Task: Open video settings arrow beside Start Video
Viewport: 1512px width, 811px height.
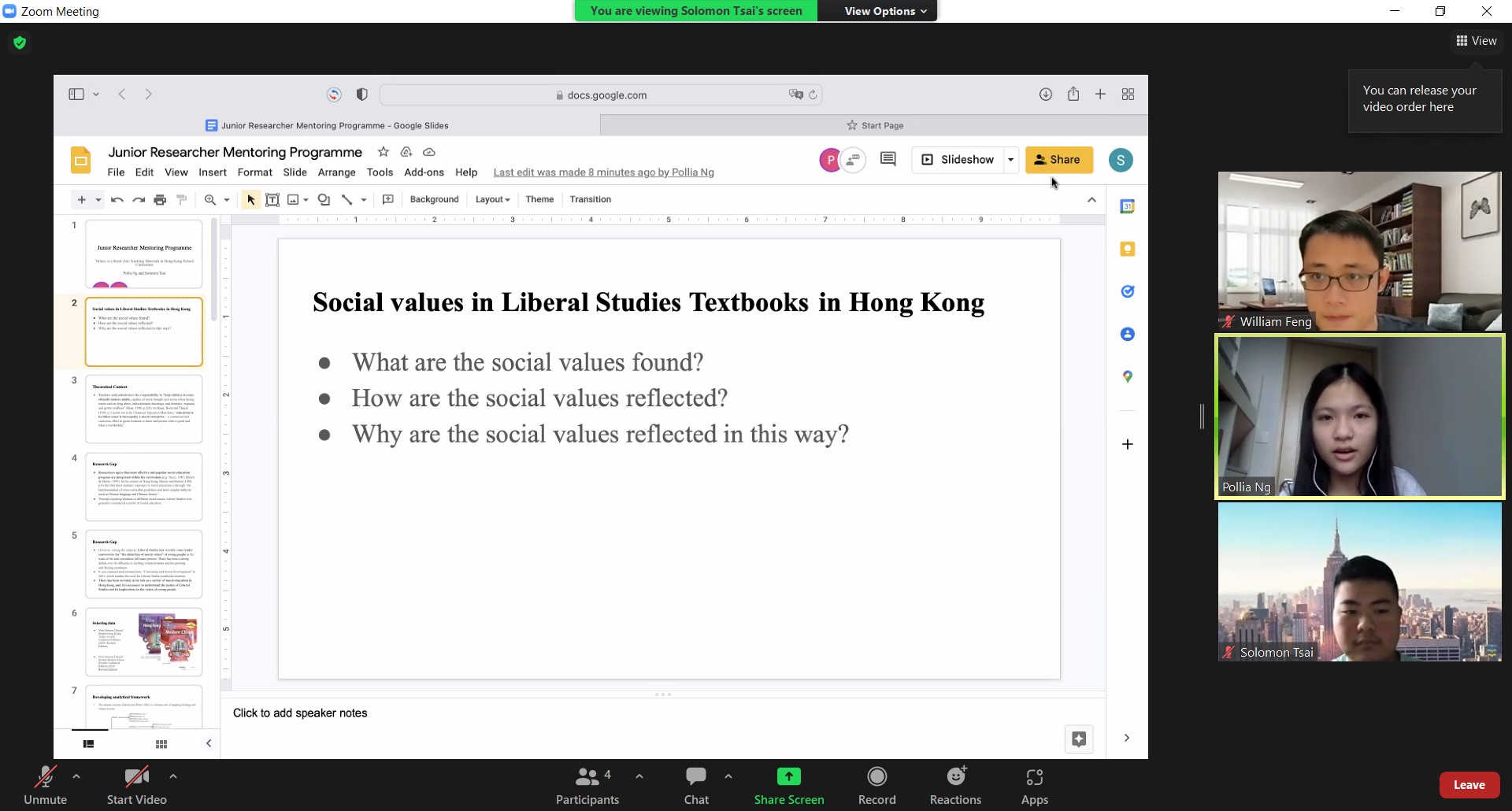Action: pyautogui.click(x=173, y=776)
